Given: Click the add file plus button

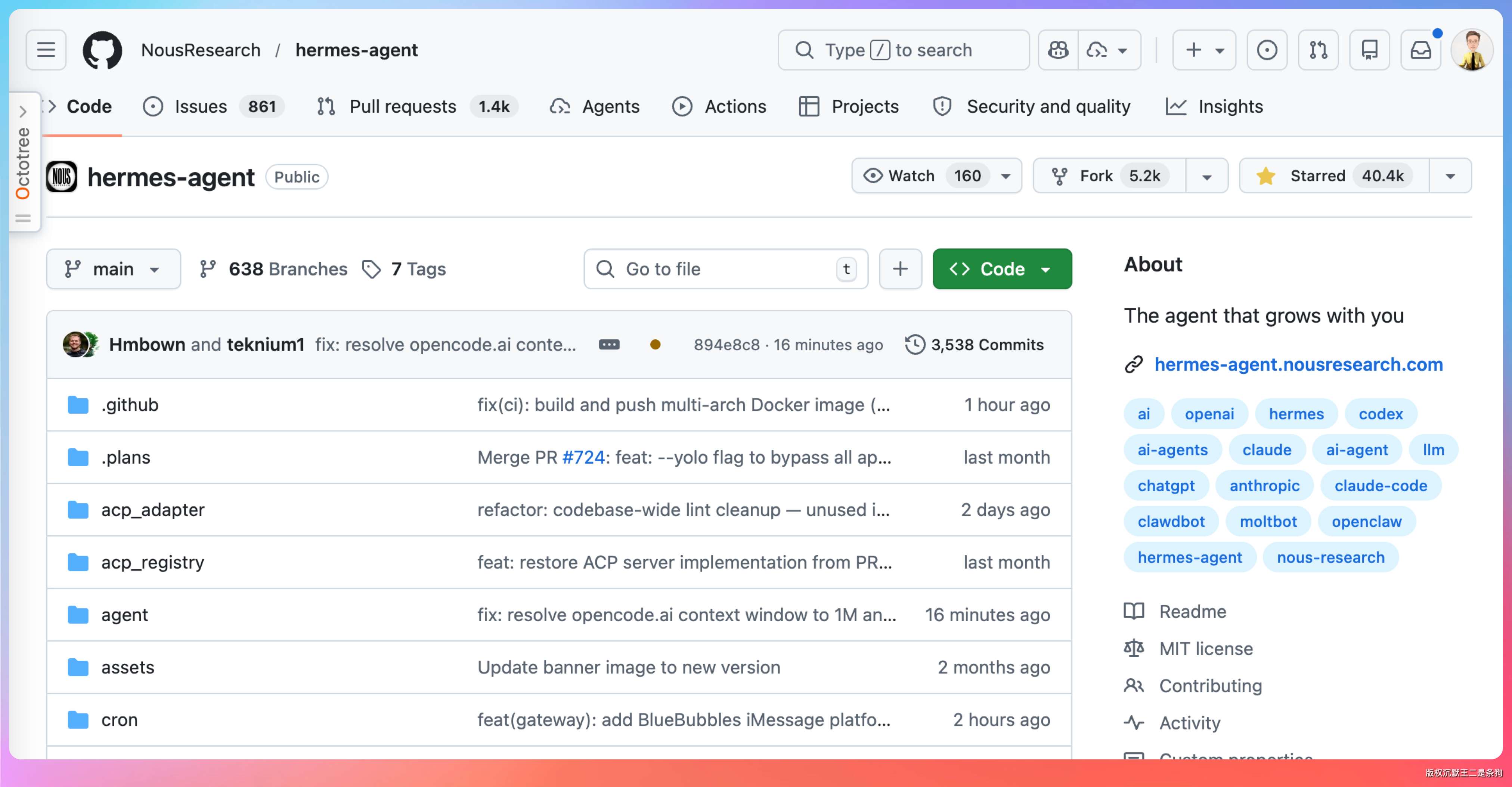Looking at the screenshot, I should click(900, 269).
